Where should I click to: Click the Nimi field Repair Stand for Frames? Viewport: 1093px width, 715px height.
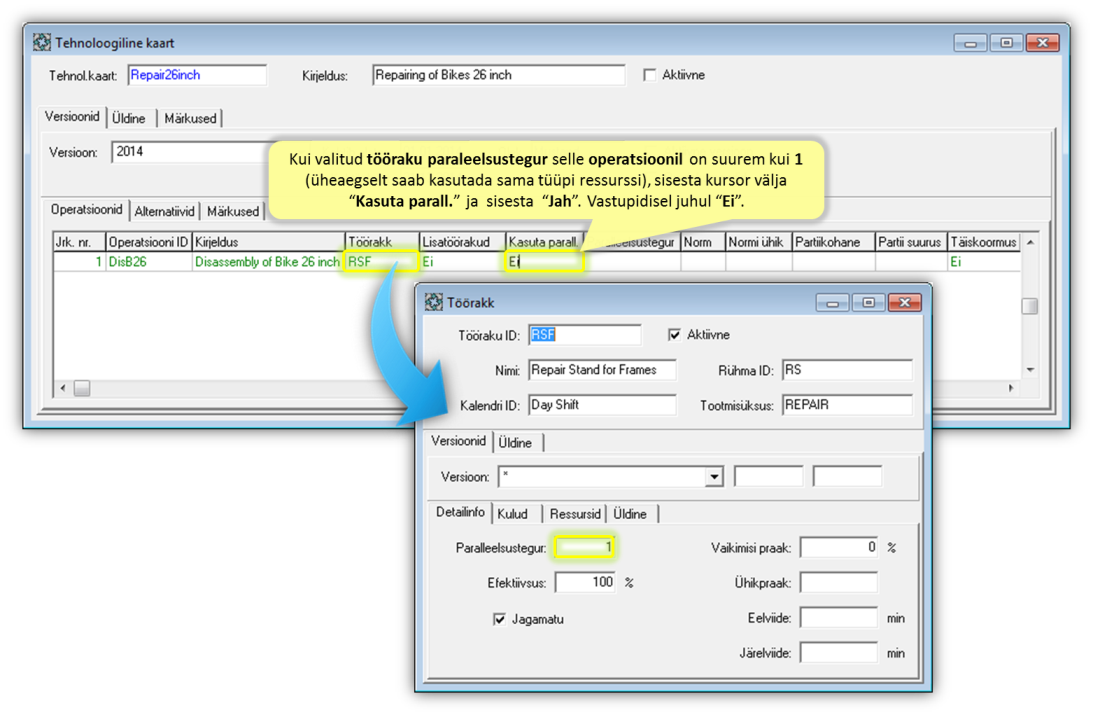click(x=602, y=370)
